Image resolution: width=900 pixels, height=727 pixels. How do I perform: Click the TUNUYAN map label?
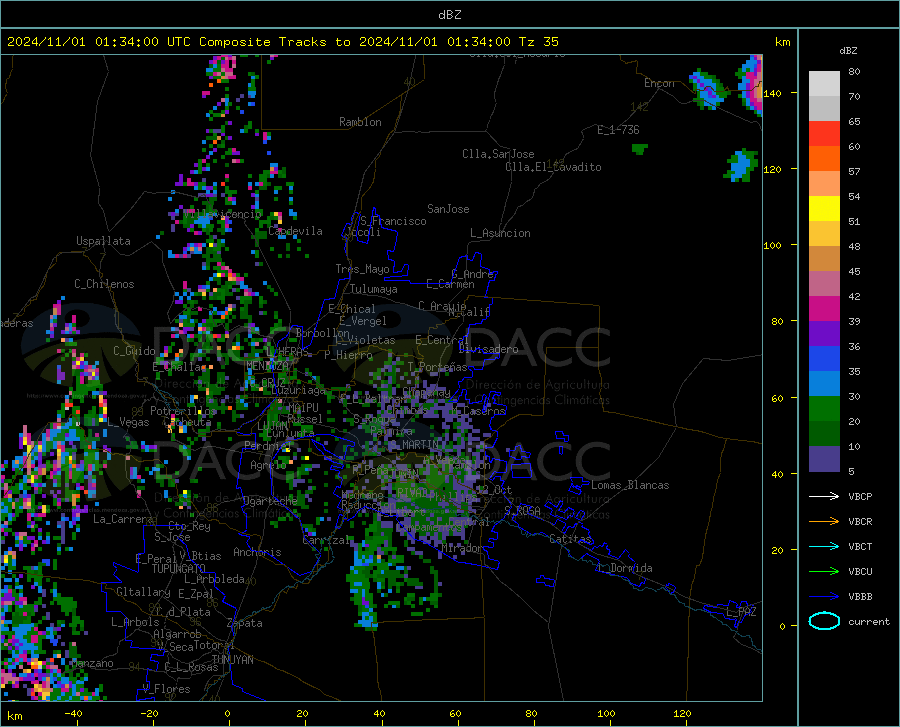(x=232, y=660)
